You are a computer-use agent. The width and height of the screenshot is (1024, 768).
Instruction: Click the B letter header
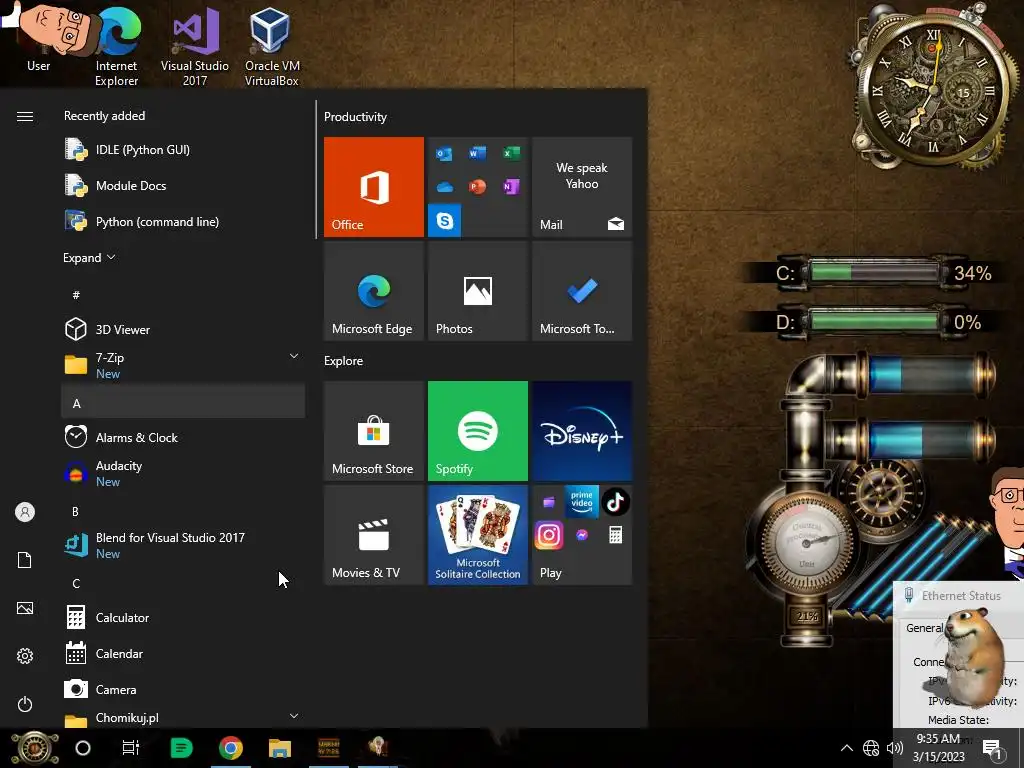[x=76, y=511]
